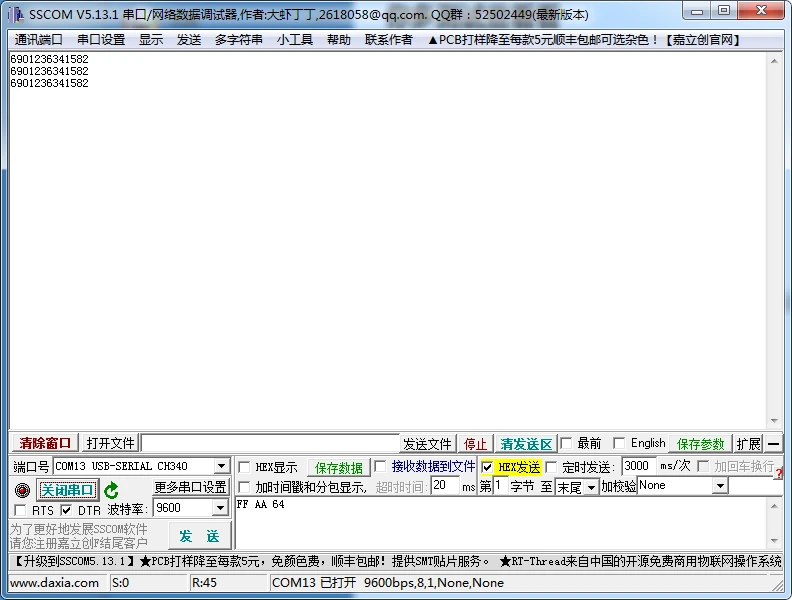Click the 关闭串口 button
The width and height of the screenshot is (792, 600).
pyautogui.click(x=67, y=490)
